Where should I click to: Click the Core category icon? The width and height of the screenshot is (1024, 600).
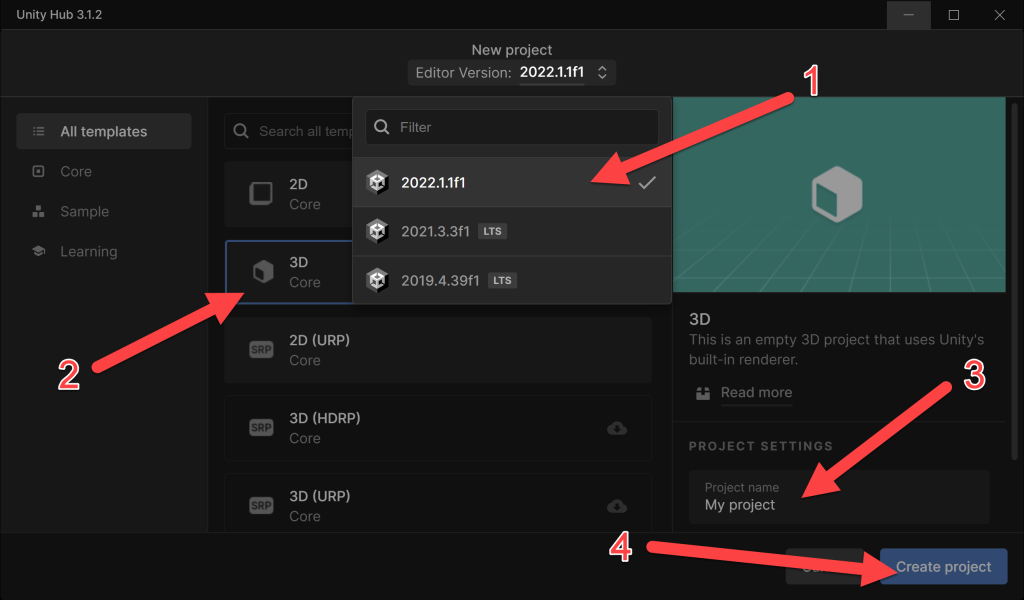click(39, 171)
